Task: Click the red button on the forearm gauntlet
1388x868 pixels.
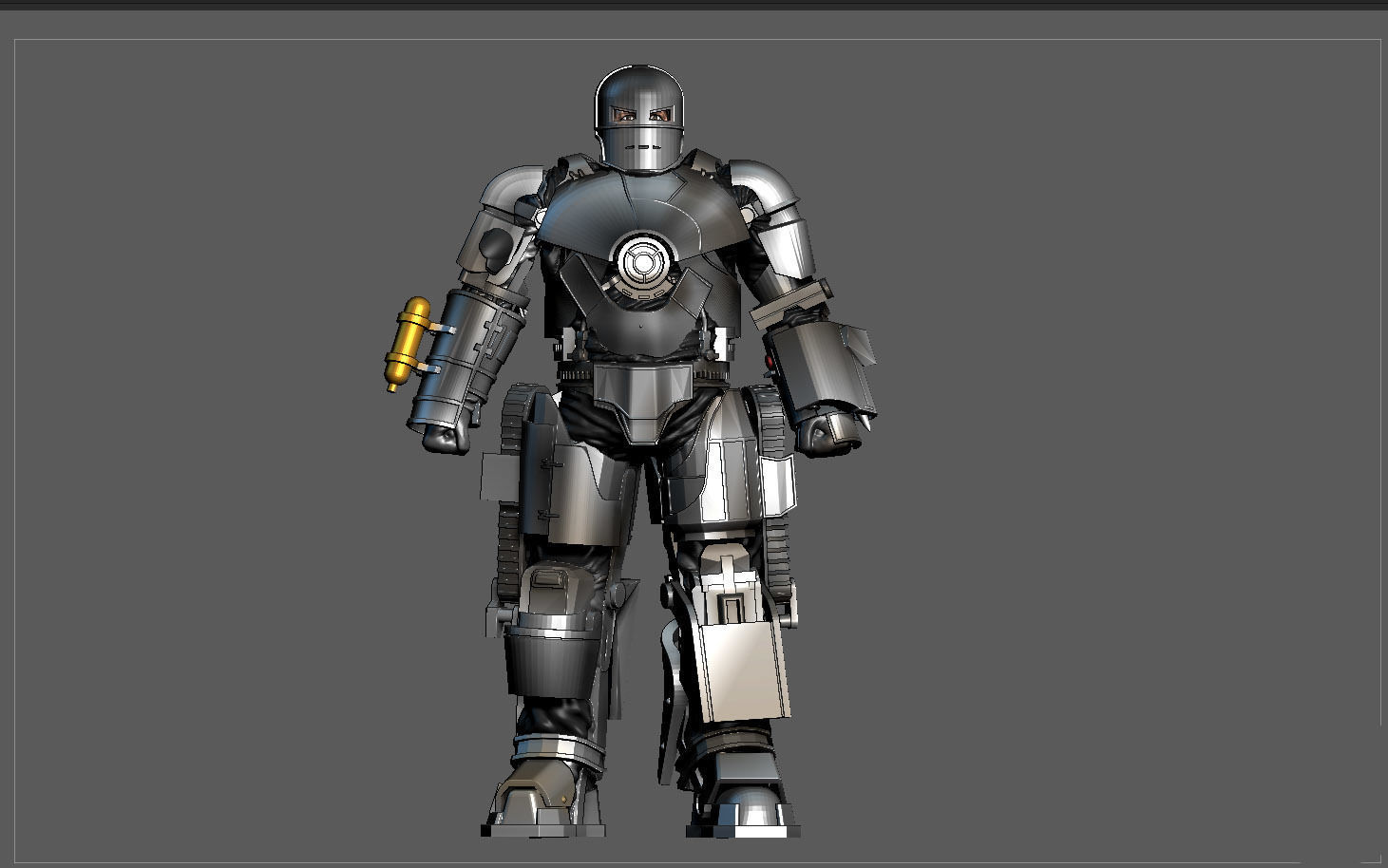Action: 770,361
